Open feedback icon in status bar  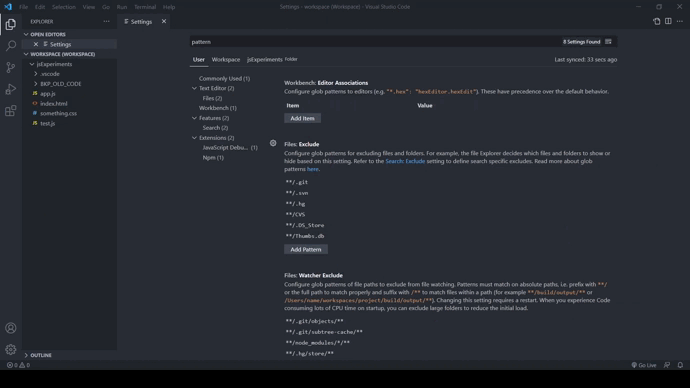click(x=667, y=365)
